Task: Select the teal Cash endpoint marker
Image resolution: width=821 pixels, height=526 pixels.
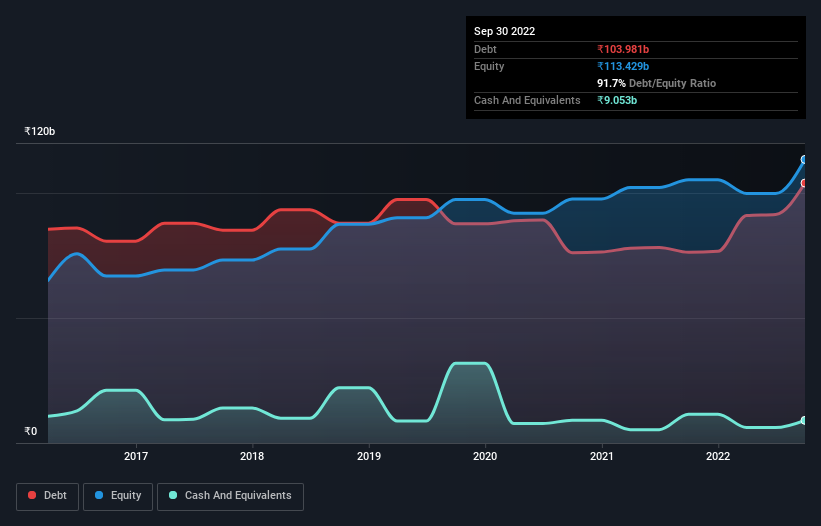Action: [804, 420]
